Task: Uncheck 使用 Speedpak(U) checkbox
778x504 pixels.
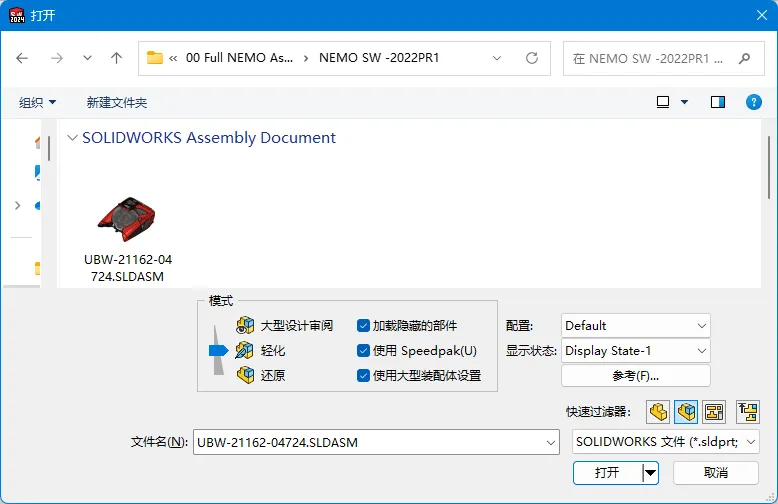Action: pyautogui.click(x=363, y=351)
